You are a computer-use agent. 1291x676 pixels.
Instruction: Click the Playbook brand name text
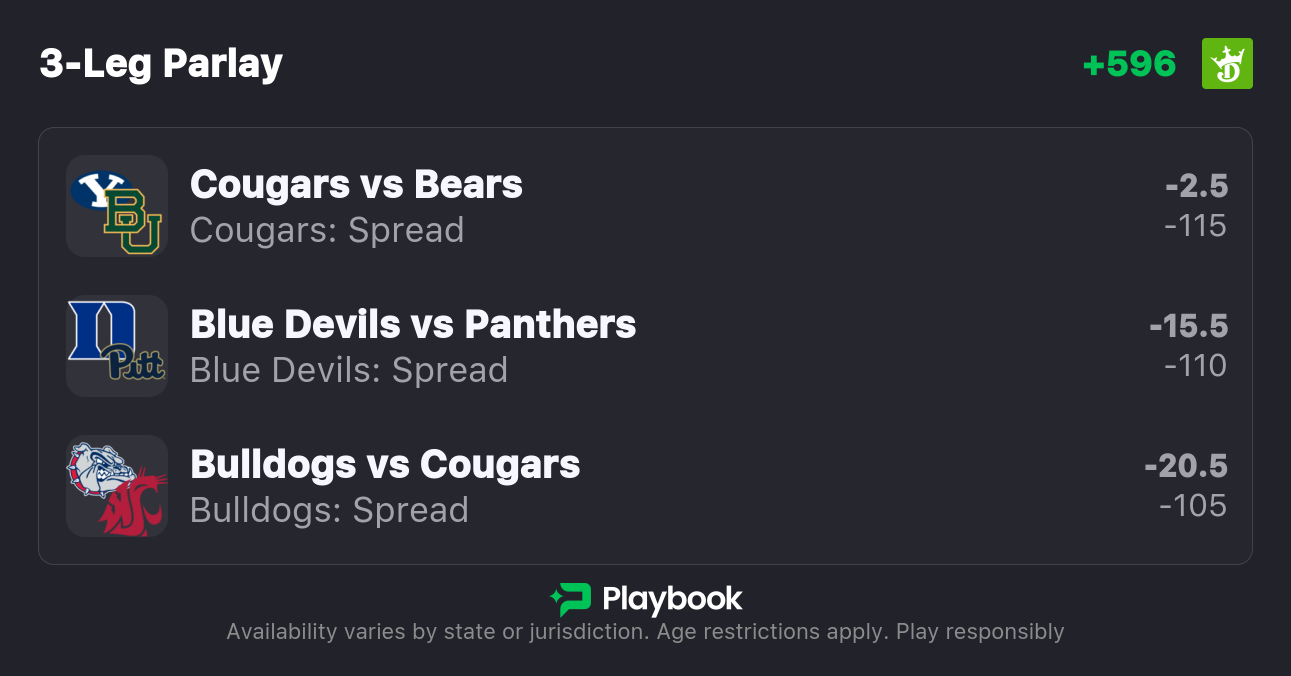point(672,599)
